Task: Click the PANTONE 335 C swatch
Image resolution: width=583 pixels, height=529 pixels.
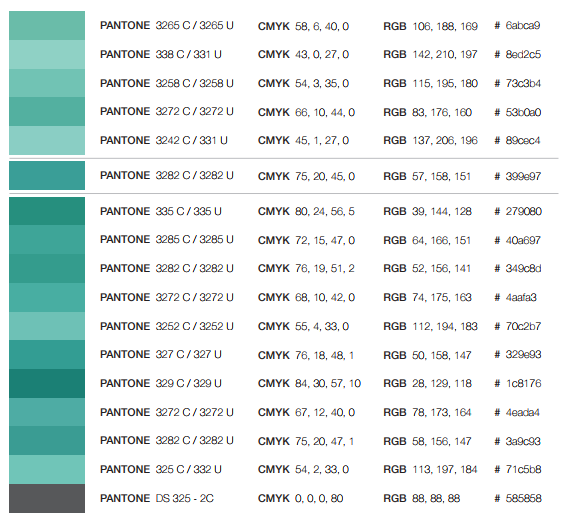Action: tap(47, 211)
